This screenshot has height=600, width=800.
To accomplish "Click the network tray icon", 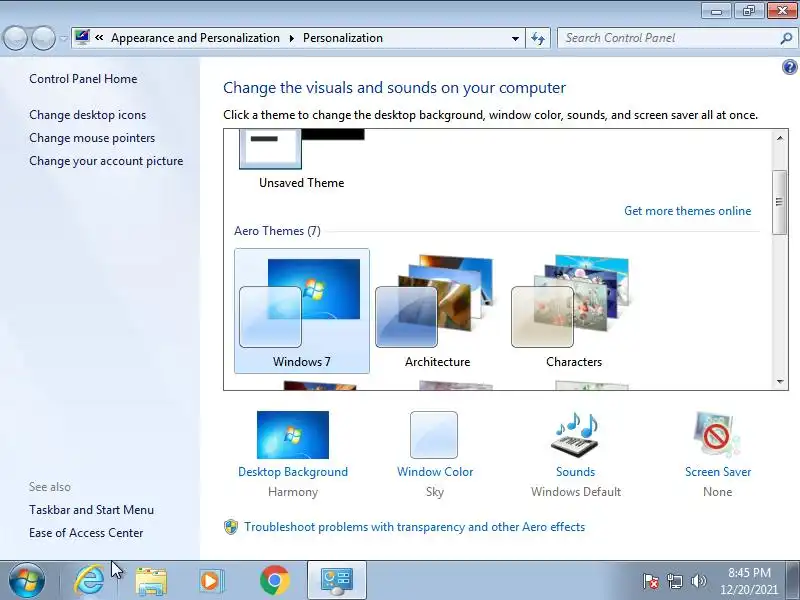I will click(675, 581).
